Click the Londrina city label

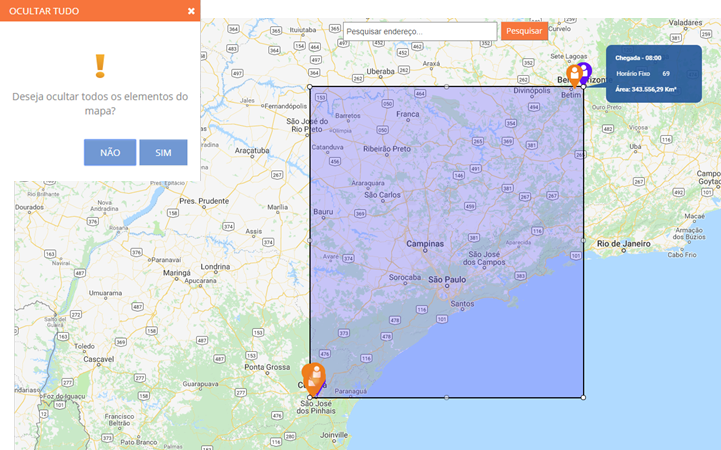point(215,267)
